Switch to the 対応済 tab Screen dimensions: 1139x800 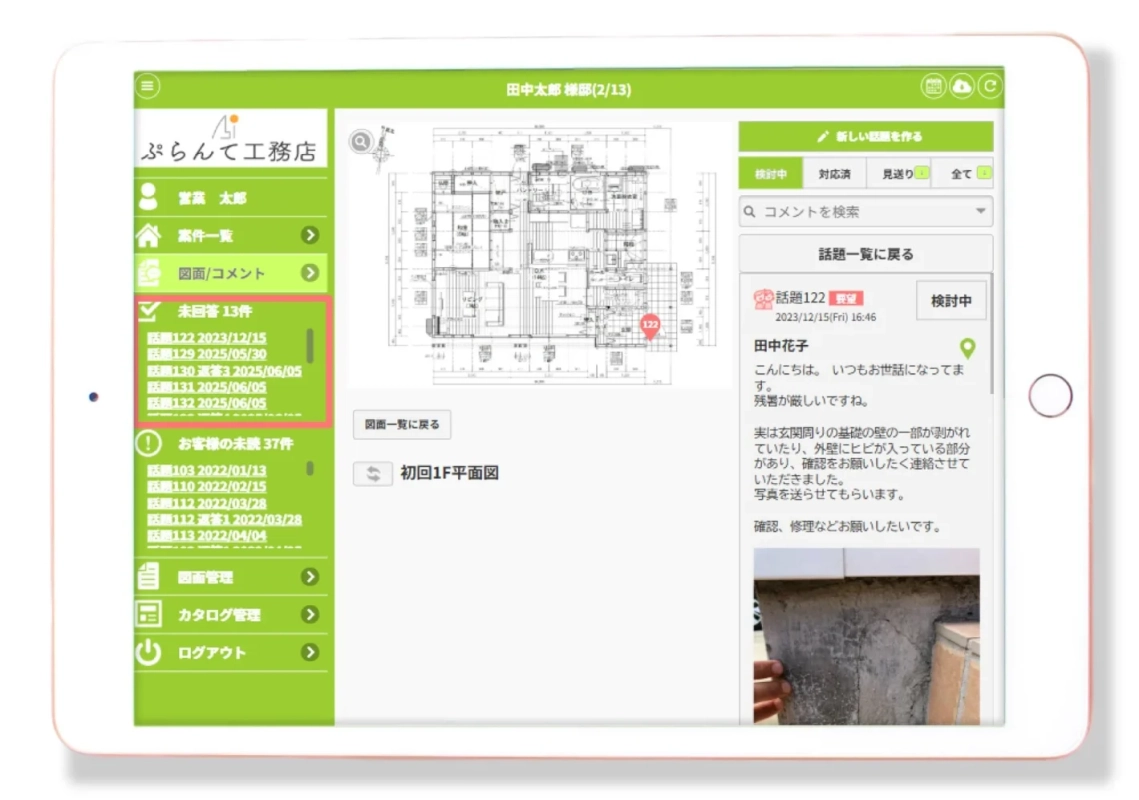coord(835,174)
